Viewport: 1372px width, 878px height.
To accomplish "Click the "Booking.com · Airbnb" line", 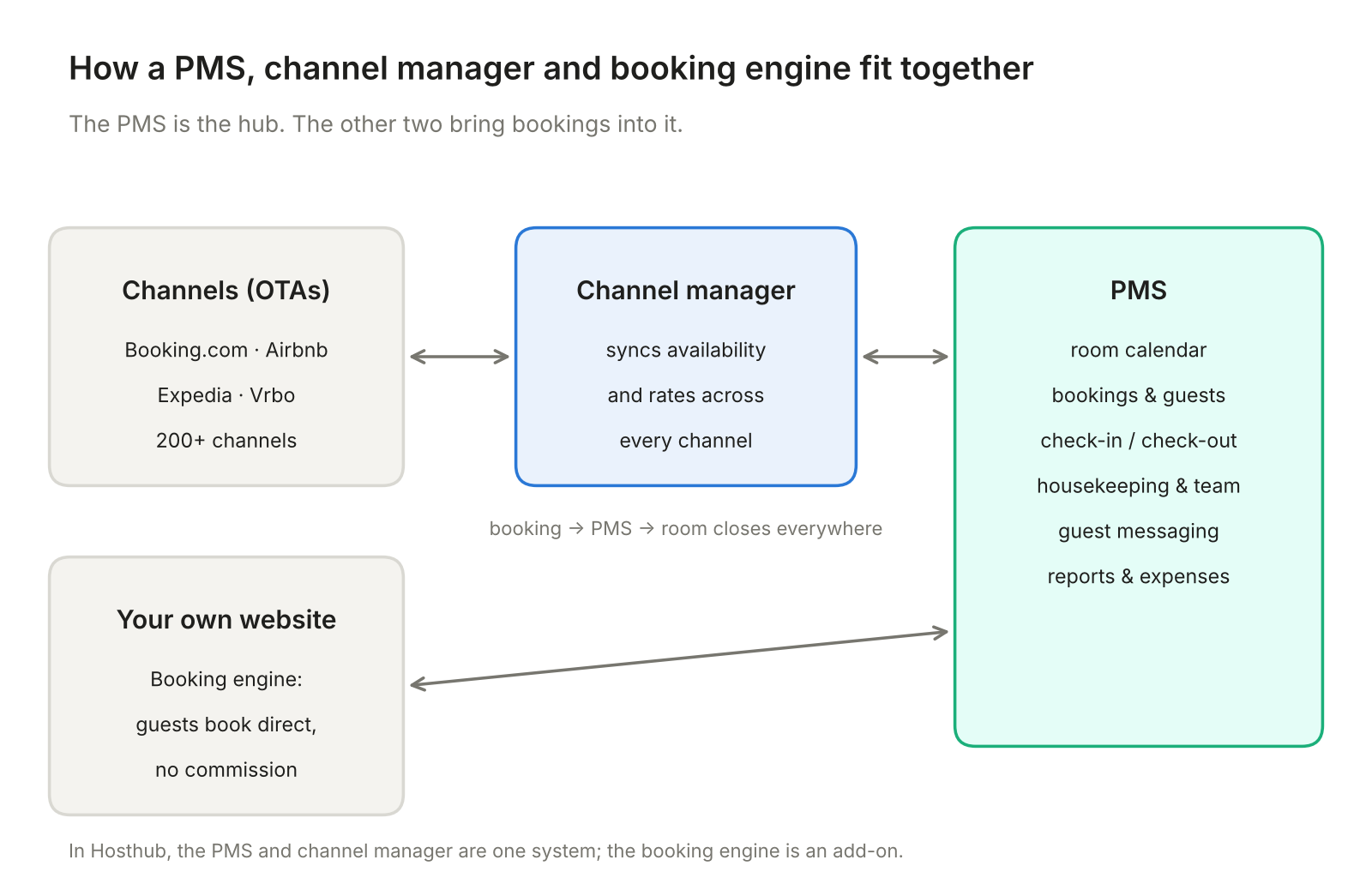I will [226, 350].
